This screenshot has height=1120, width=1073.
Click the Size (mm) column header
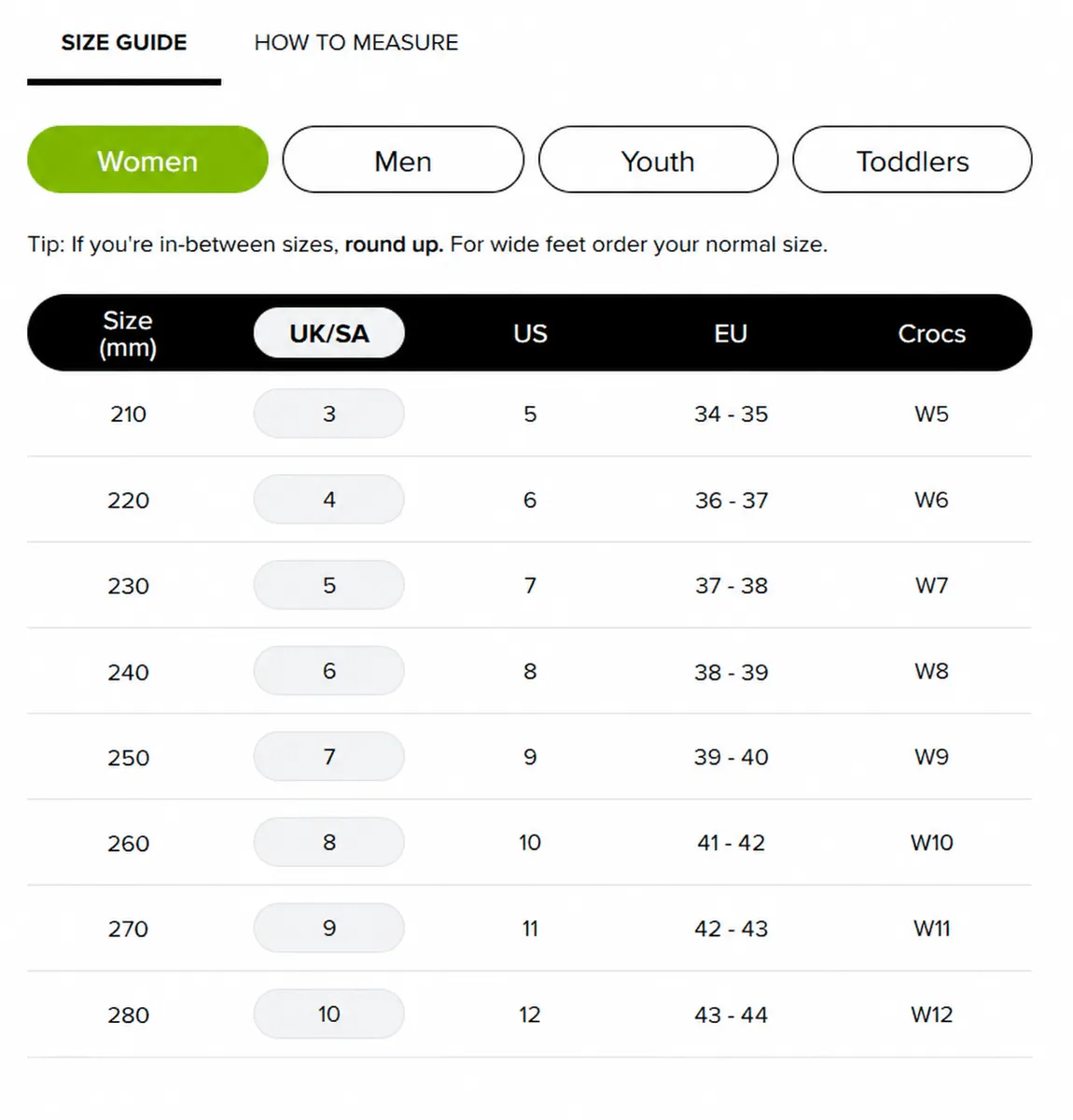[128, 333]
